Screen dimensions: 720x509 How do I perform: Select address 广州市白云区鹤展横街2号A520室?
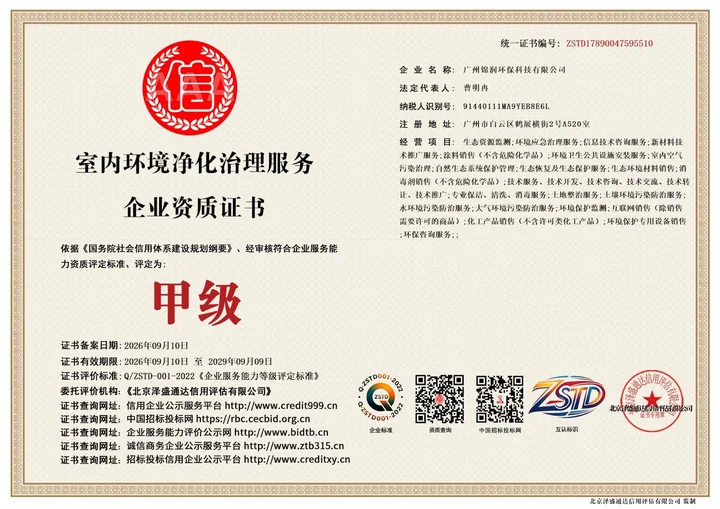pyautogui.click(x=526, y=124)
